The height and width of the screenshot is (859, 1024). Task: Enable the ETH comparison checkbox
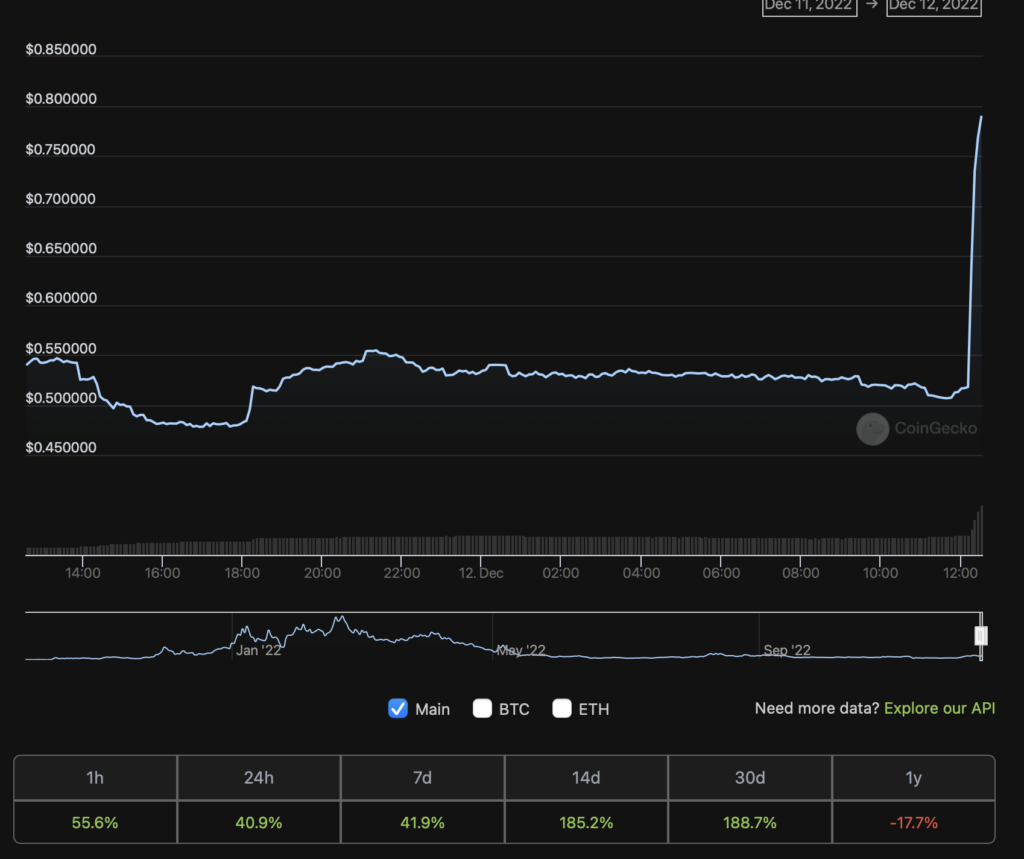click(561, 708)
